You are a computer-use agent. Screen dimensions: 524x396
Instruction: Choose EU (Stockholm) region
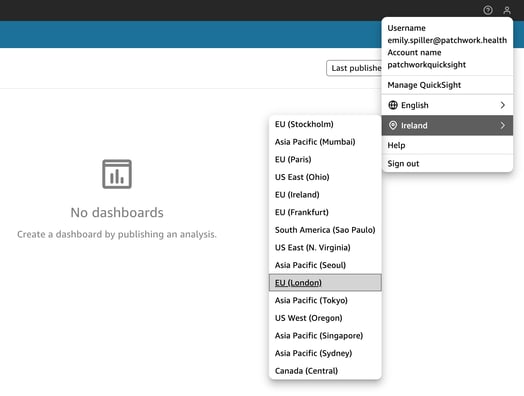click(x=325, y=124)
